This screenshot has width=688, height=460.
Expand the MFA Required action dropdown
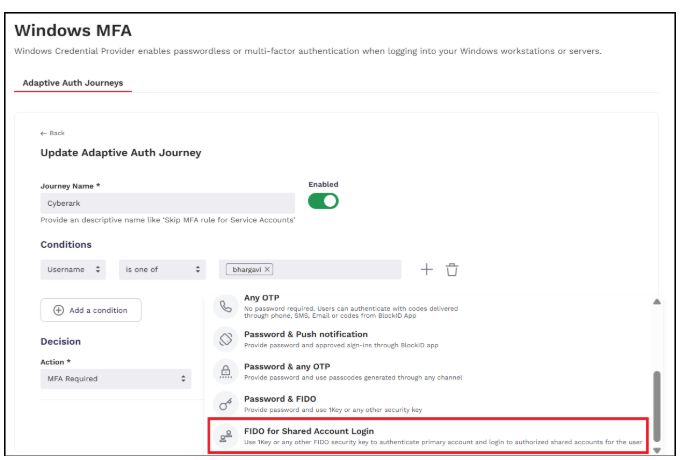pos(117,379)
